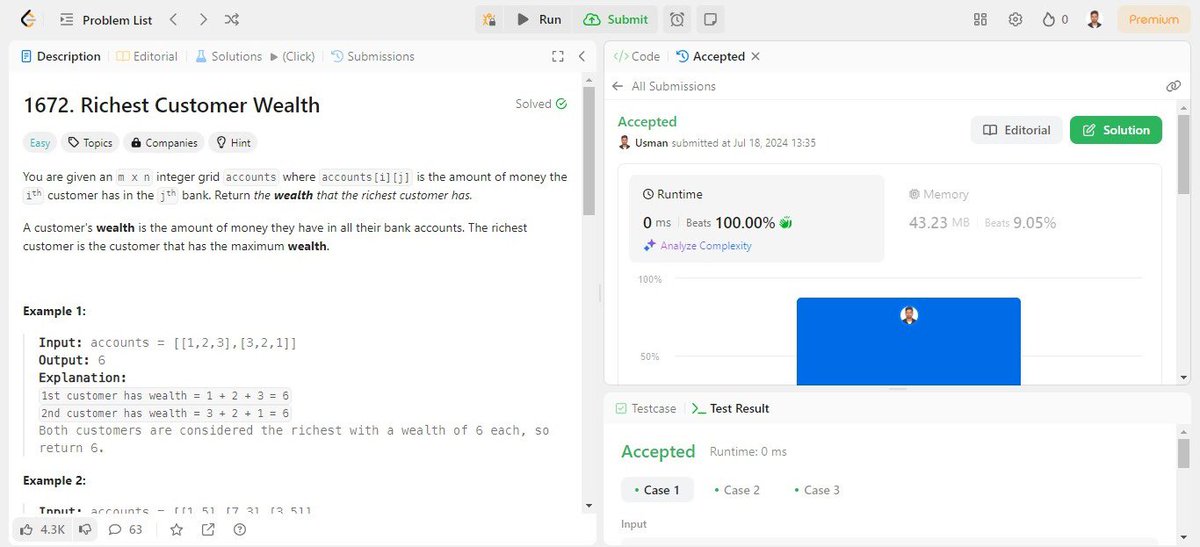Click the Solved status check icon

pos(561,104)
